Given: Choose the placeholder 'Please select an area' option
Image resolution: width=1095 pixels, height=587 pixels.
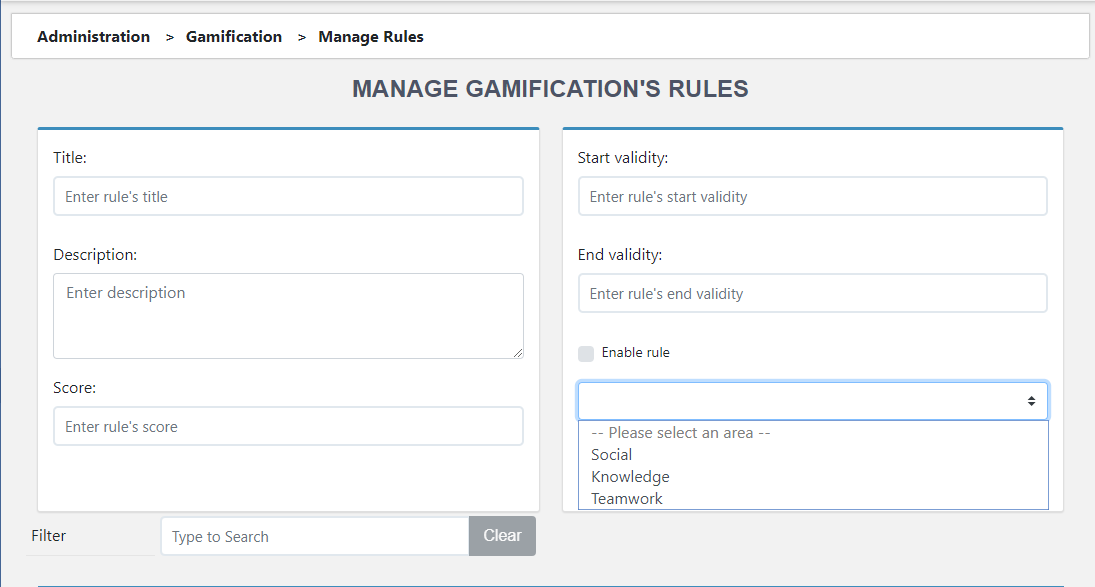Looking at the screenshot, I should pos(813,433).
